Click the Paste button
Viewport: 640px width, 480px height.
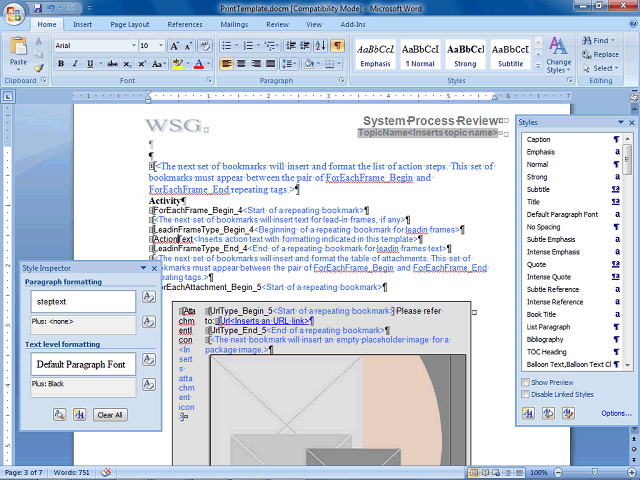(18, 52)
